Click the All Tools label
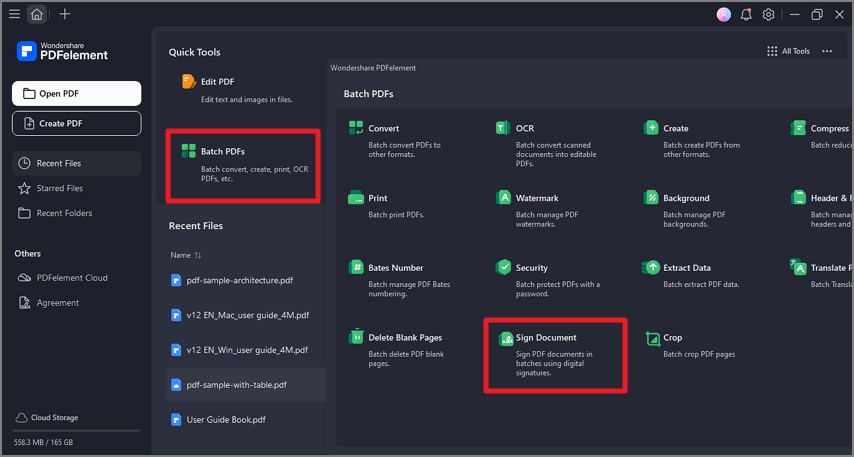The image size is (854, 457). point(796,51)
